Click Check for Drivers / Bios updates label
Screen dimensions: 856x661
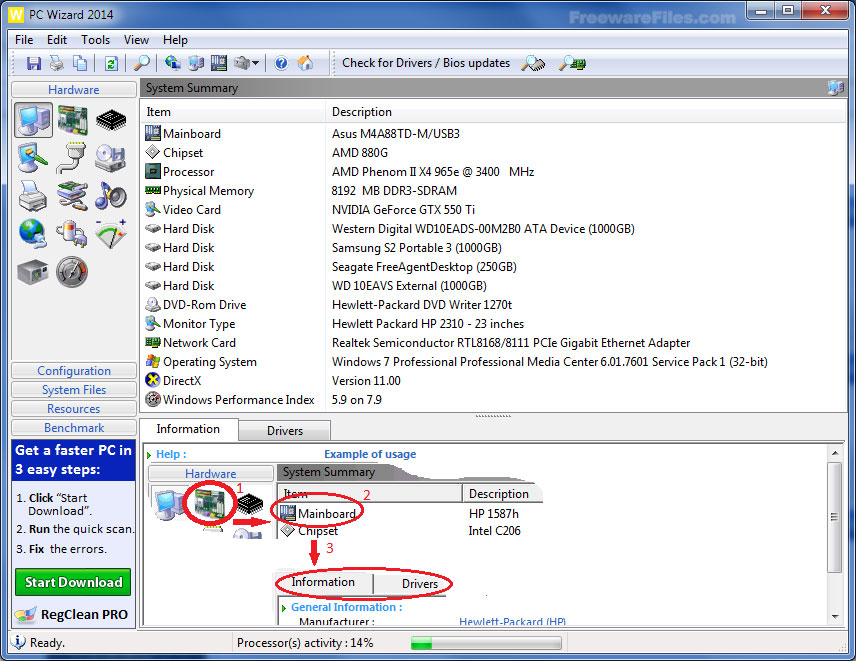click(x=426, y=63)
